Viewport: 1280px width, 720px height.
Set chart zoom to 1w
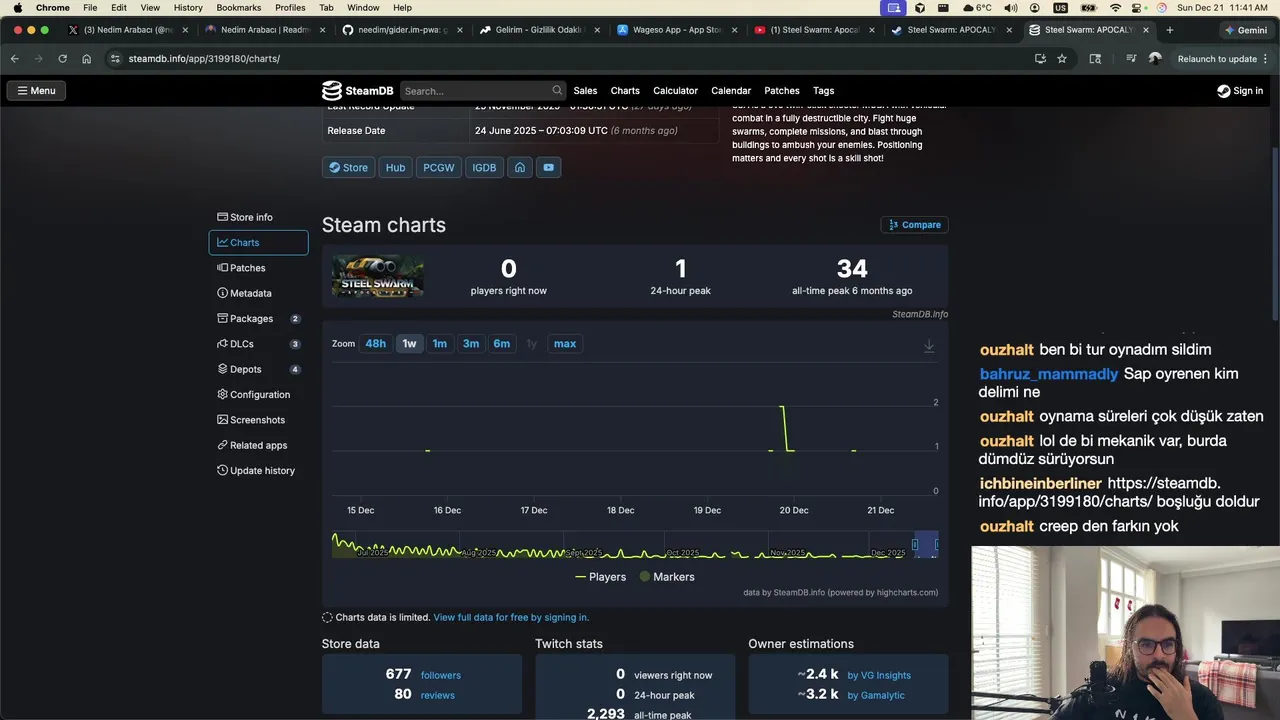coord(409,344)
